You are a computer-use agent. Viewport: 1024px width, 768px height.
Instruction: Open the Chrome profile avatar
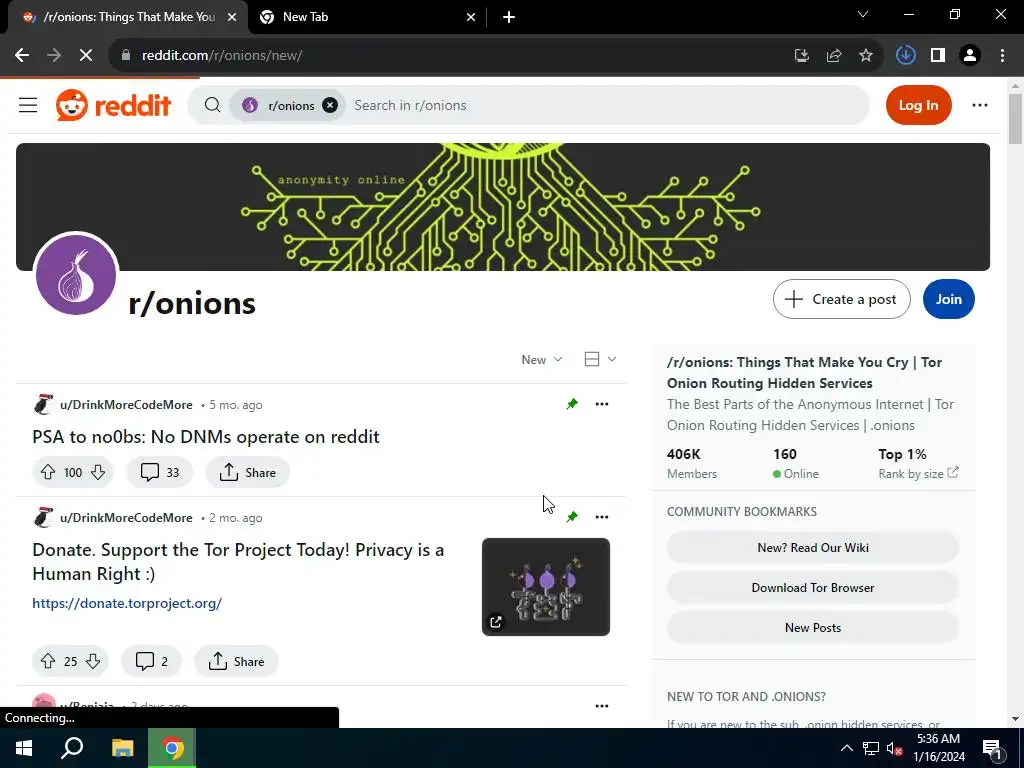(x=970, y=56)
